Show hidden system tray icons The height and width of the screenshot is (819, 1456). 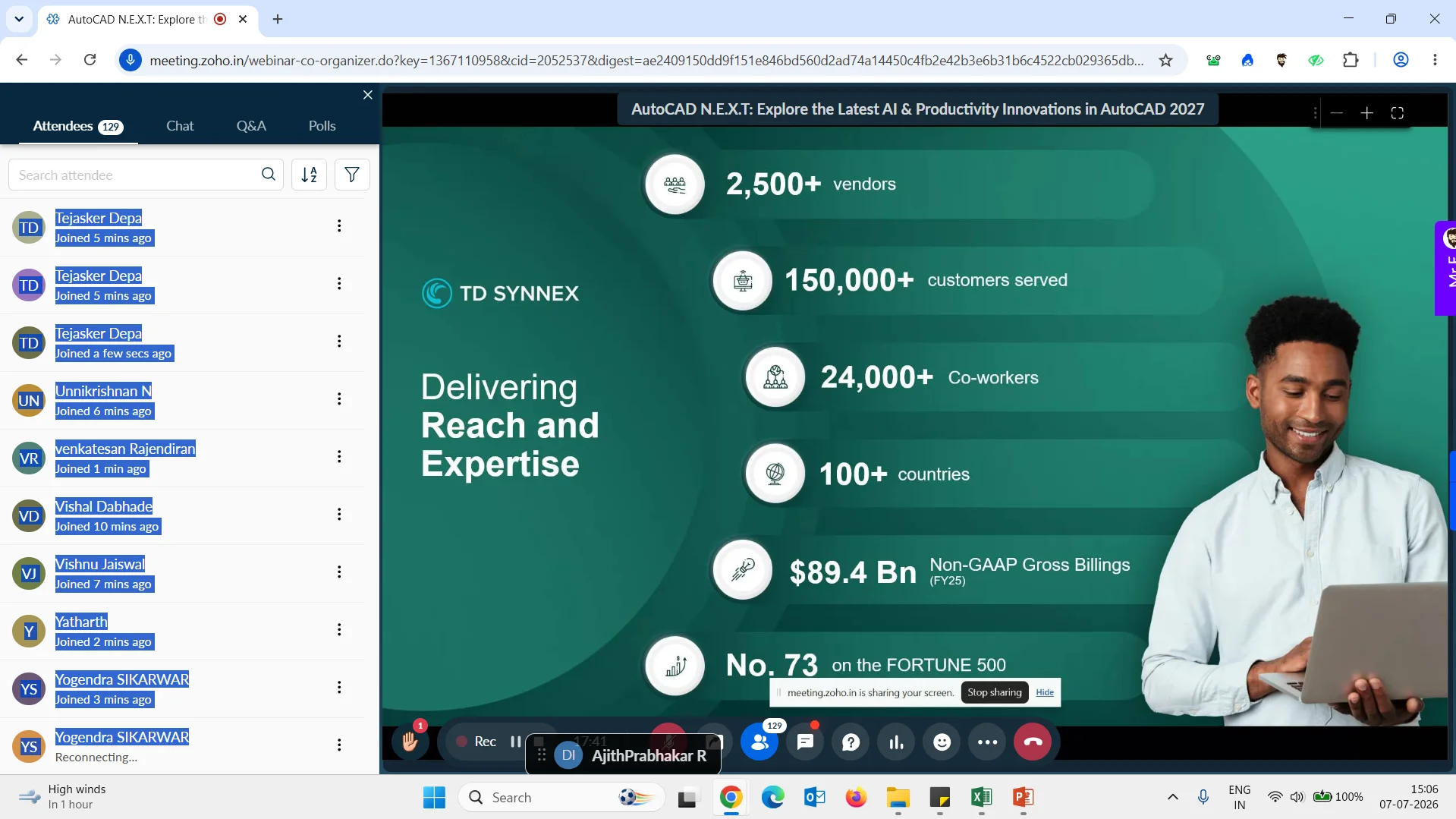pyautogui.click(x=1172, y=797)
